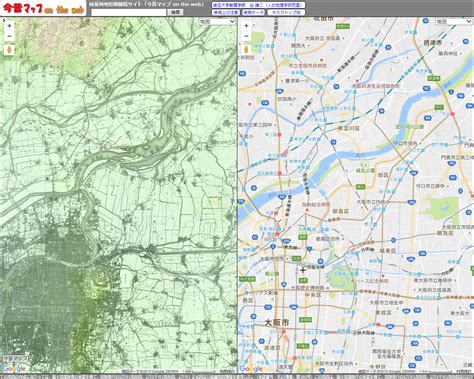This screenshot has width=474, height=379.
Task: Click the search input field
Action: 128,12
